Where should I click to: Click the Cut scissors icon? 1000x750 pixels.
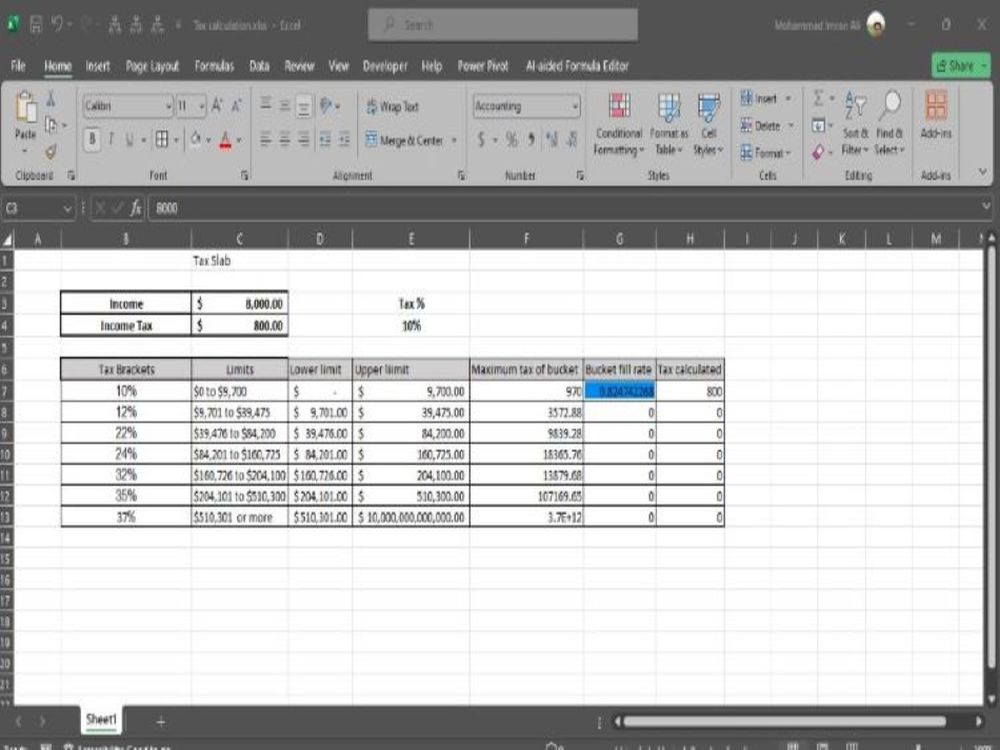tap(51, 99)
